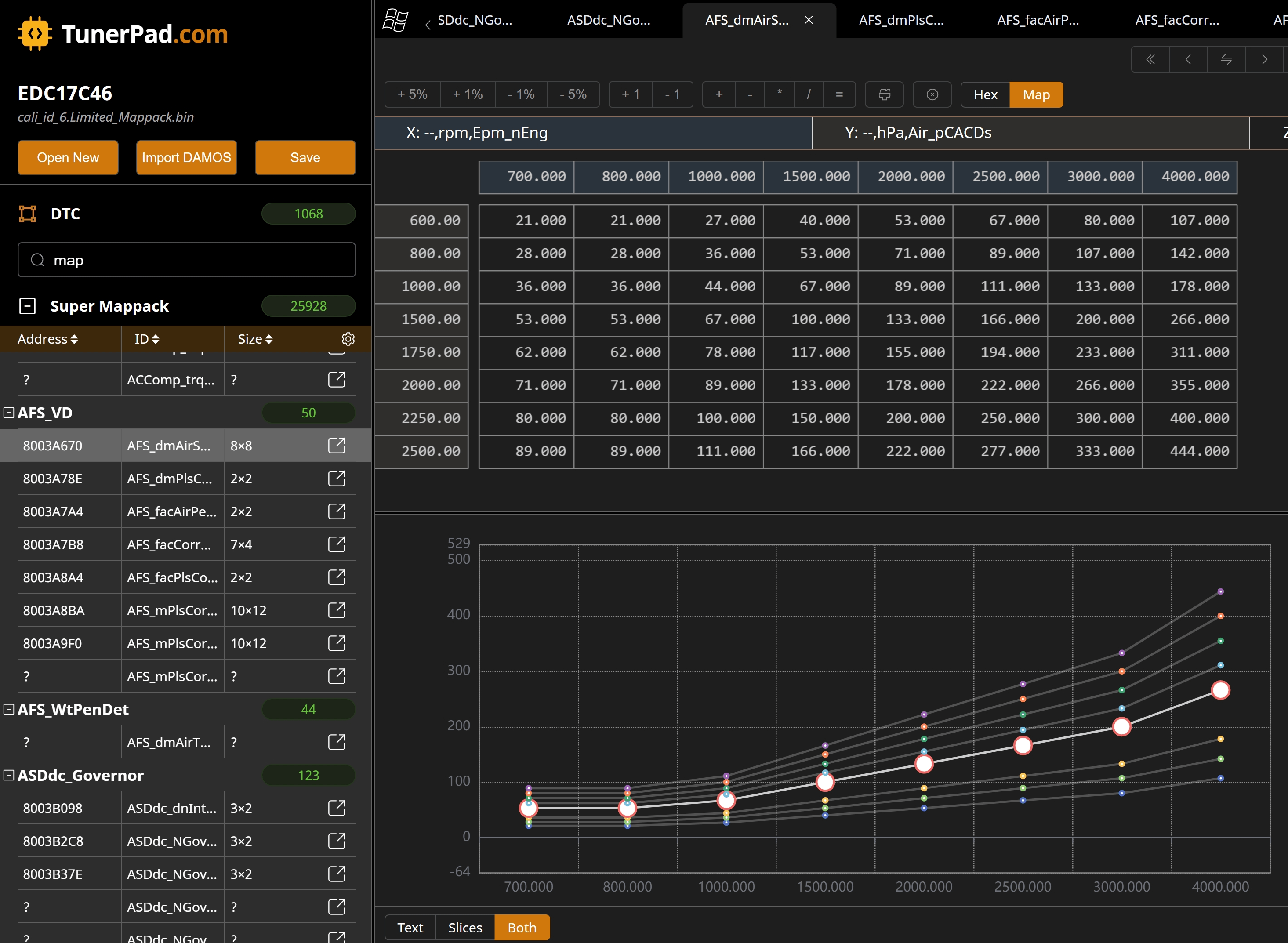Go to the next map arrow

click(x=1265, y=59)
